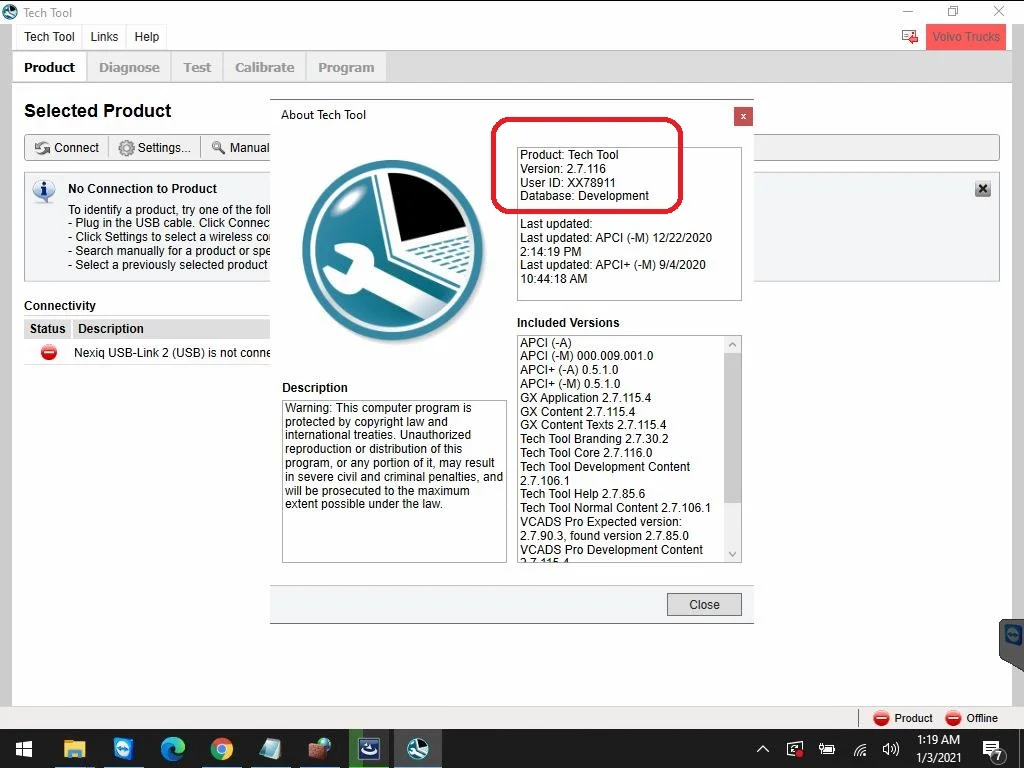Open the taskbar app with brick icon
Image resolution: width=1024 pixels, height=768 pixels.
coord(319,748)
